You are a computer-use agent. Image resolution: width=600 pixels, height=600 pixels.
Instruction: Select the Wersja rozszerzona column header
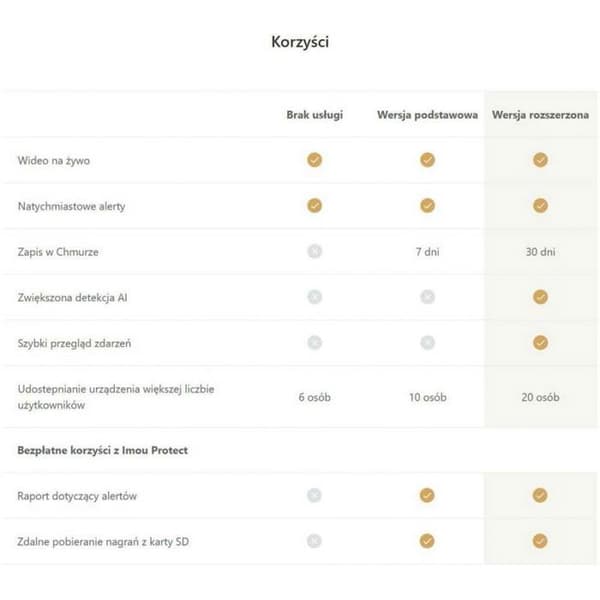point(540,115)
